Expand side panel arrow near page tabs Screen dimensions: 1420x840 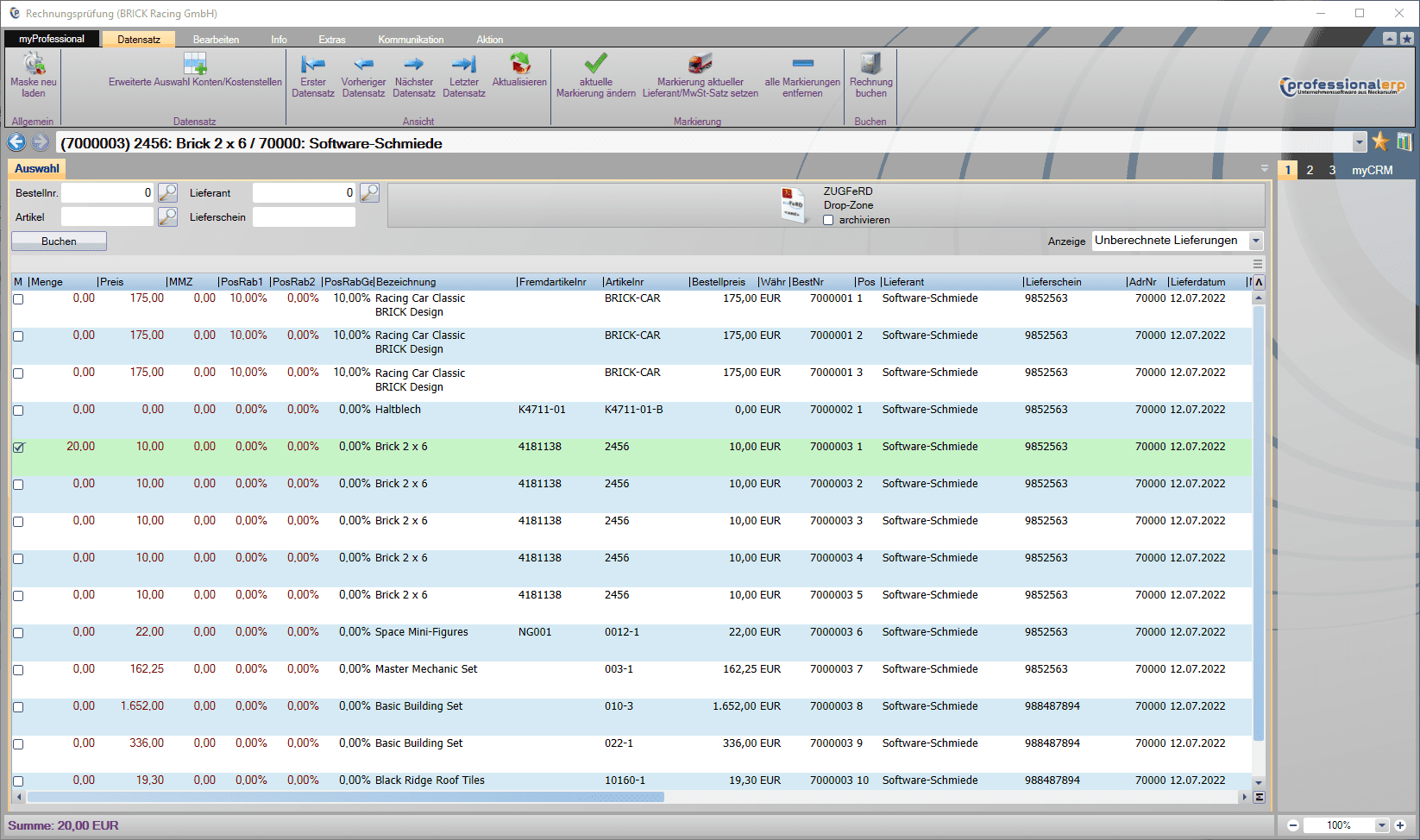pos(1265,168)
